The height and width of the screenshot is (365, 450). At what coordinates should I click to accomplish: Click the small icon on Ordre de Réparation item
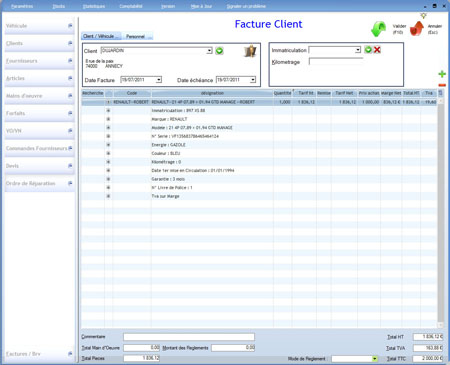pyautogui.click(x=70, y=183)
